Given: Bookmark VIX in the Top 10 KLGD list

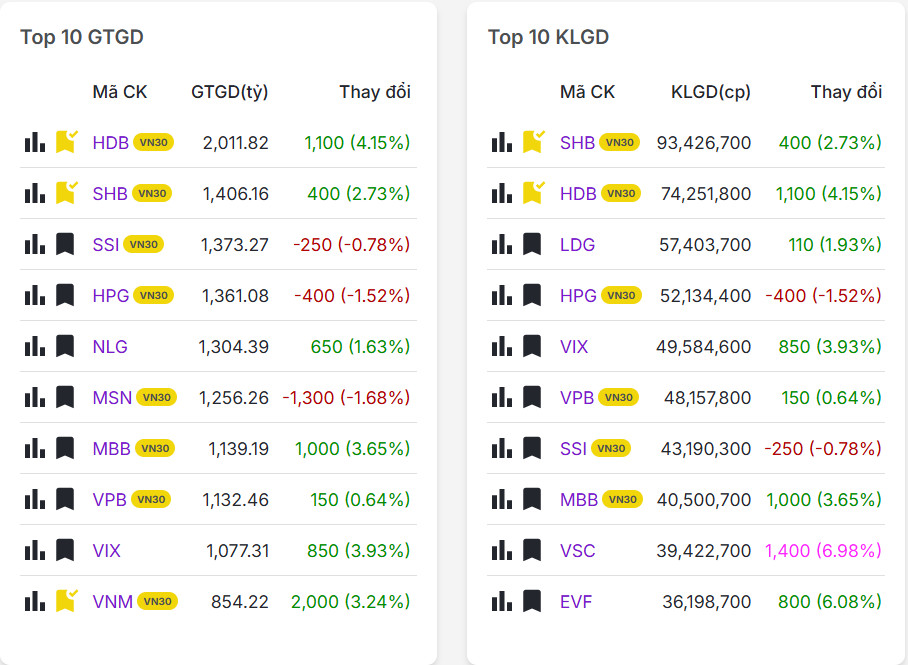Looking at the screenshot, I should tap(532, 346).
